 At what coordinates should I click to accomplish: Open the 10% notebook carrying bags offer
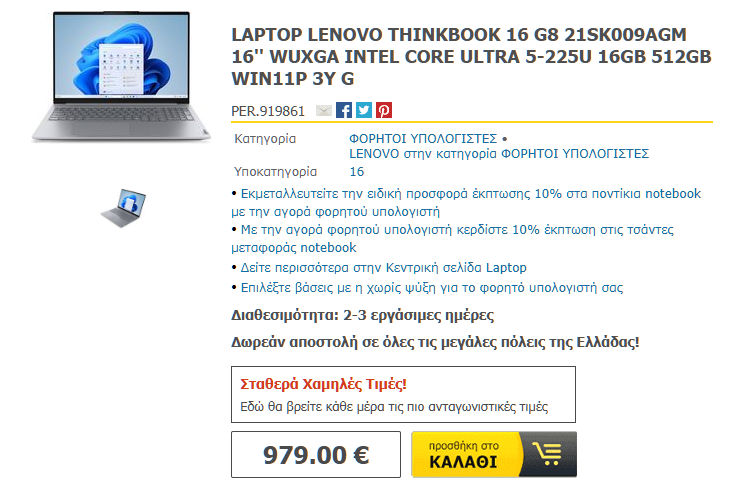point(452,239)
